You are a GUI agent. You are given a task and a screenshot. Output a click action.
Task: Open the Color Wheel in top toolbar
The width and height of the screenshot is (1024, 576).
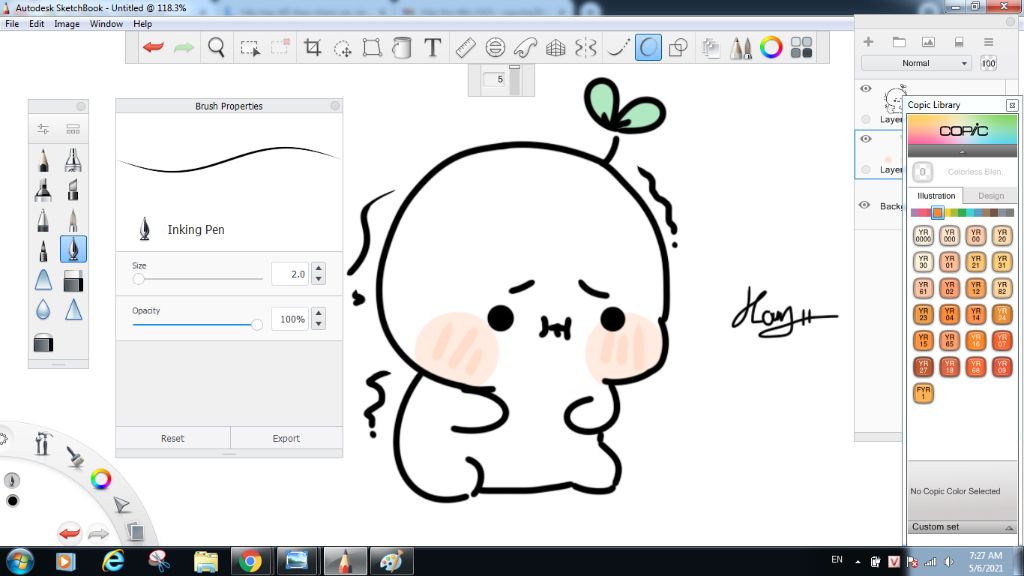point(771,47)
